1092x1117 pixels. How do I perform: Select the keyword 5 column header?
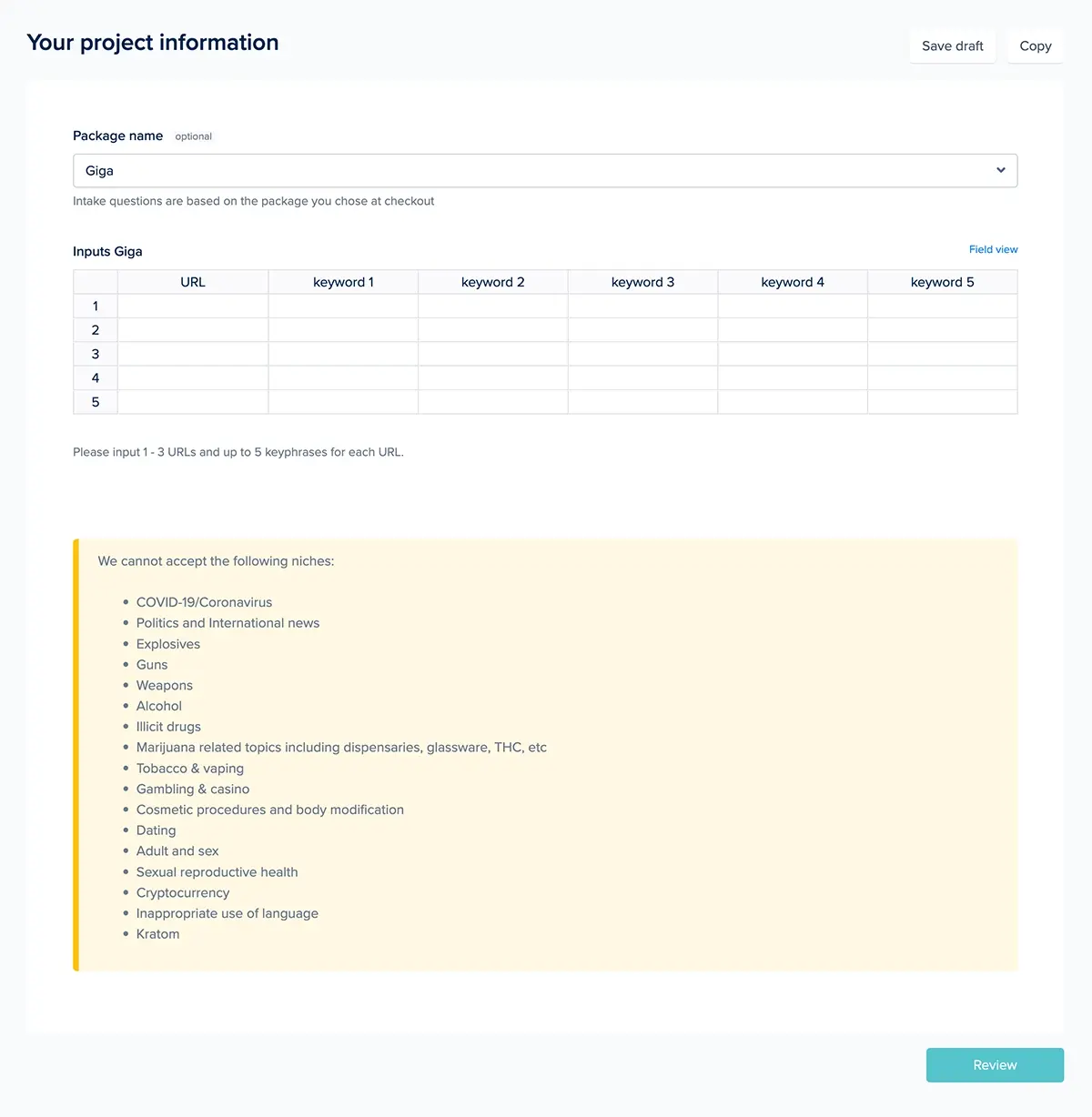943,282
